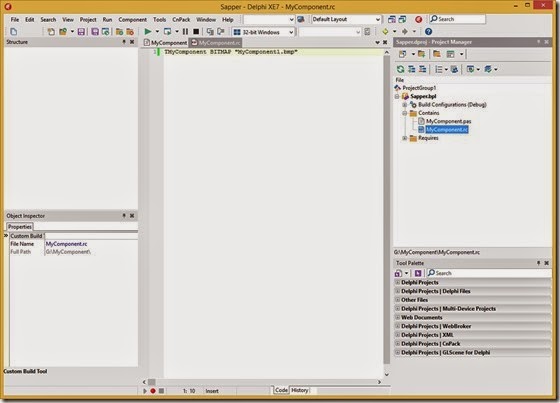Switch to the MyComponent editor tab
Image resolution: width=560 pixels, height=403 pixels.
(x=165, y=43)
